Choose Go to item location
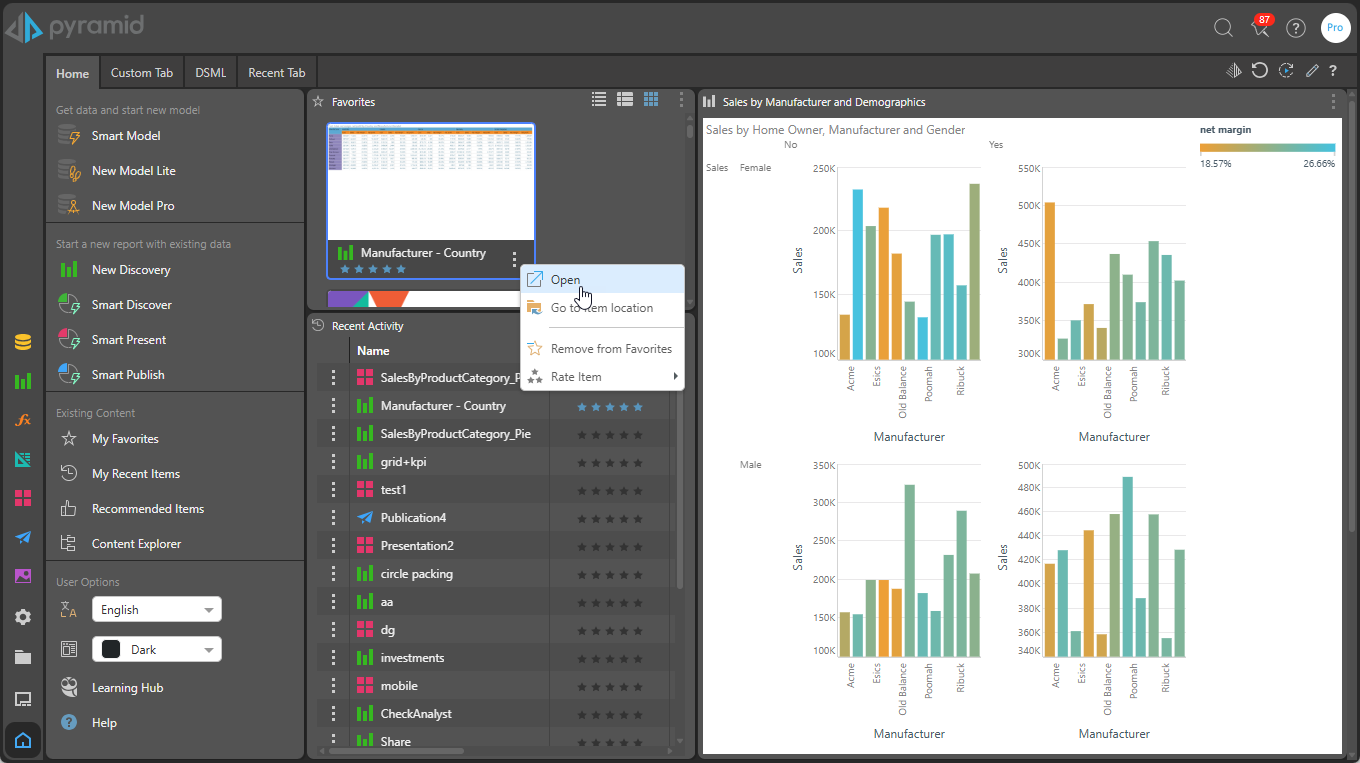Viewport: 1360px width, 763px height. coord(602,308)
